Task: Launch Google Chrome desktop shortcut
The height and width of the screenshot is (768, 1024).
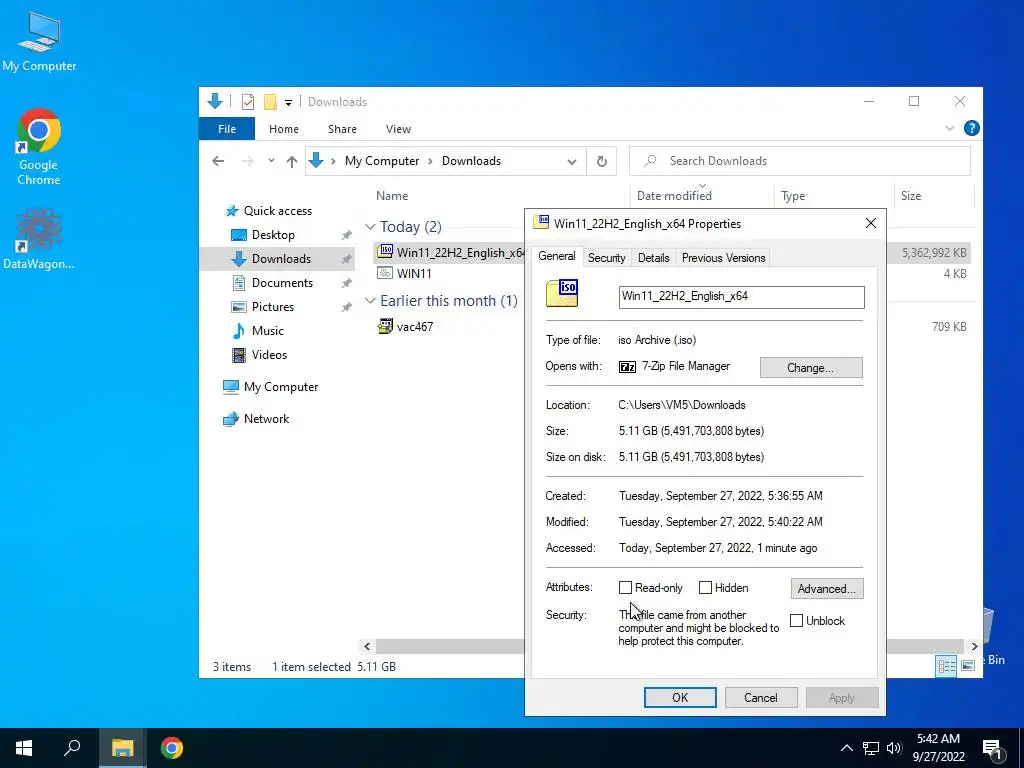Action: (39, 147)
